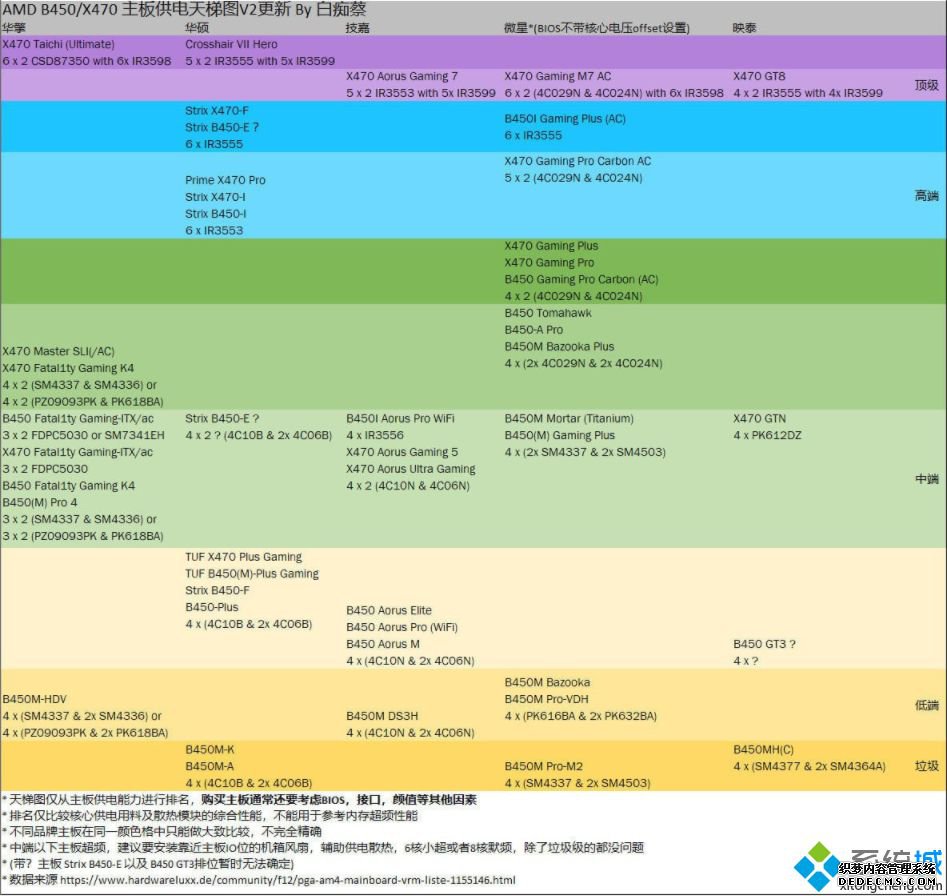The image size is (947, 896).
Task: Click the 技嘉 column header
Action: pyautogui.click(x=358, y=28)
